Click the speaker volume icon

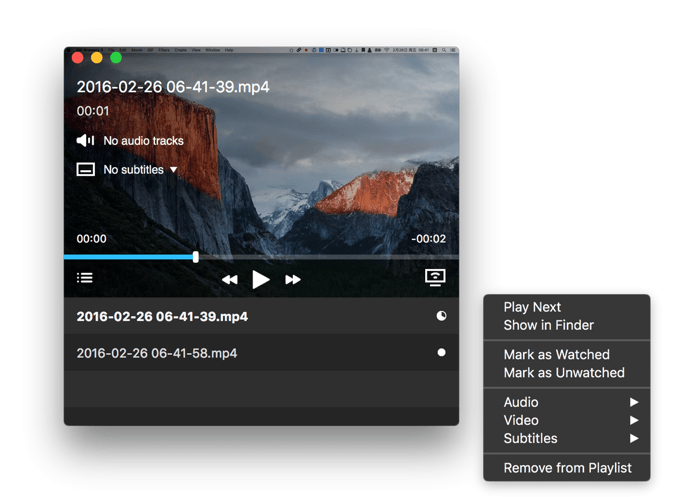tap(85, 141)
